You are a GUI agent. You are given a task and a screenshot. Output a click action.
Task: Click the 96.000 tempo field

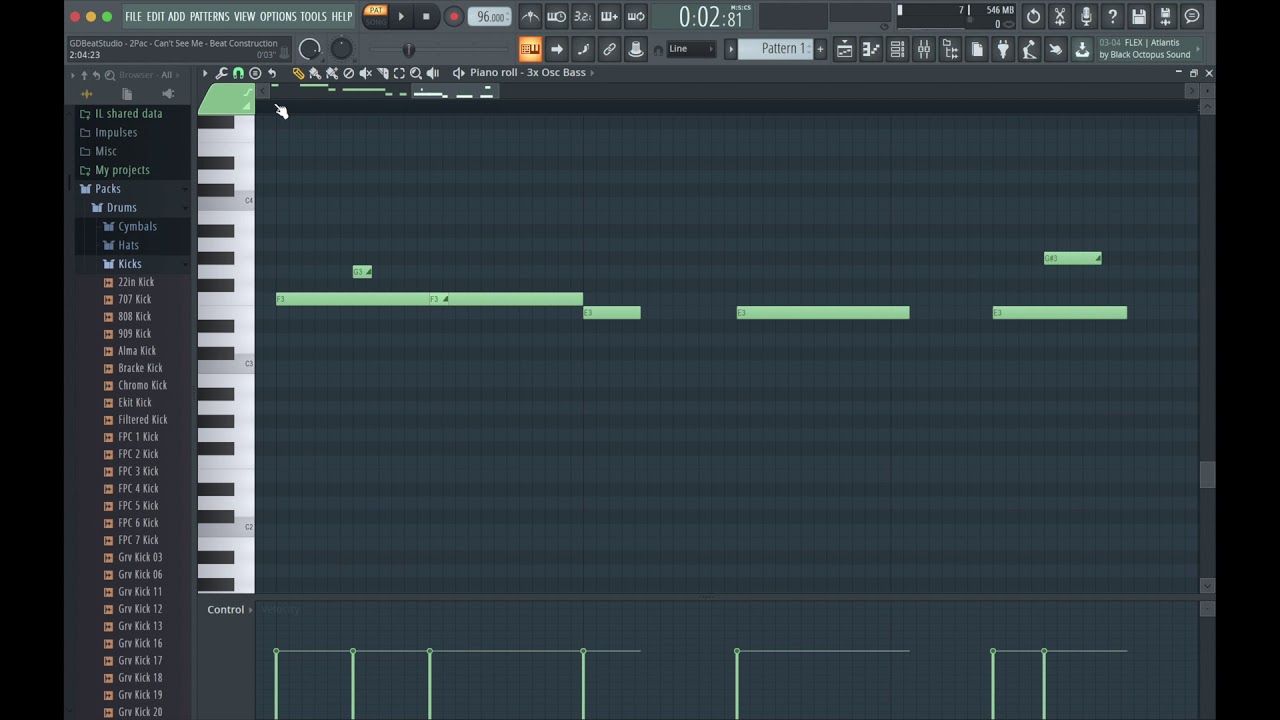(x=490, y=16)
